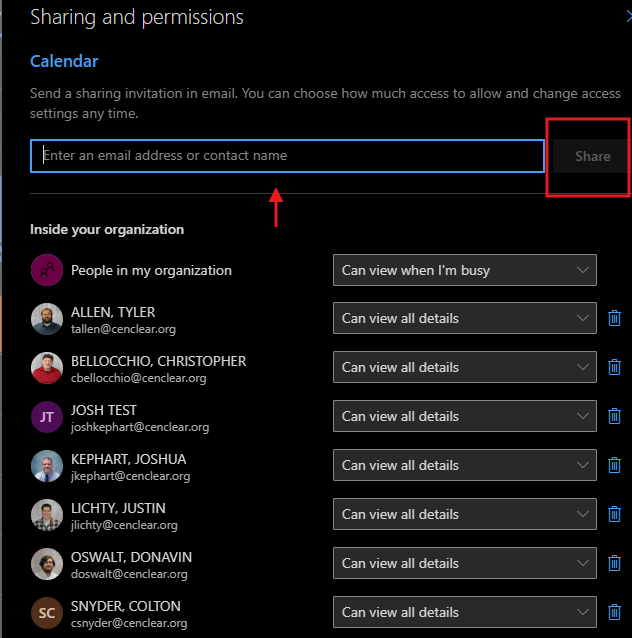
Task: Delete OSWALT, DONAVIN sharing entry
Action: coord(614,564)
